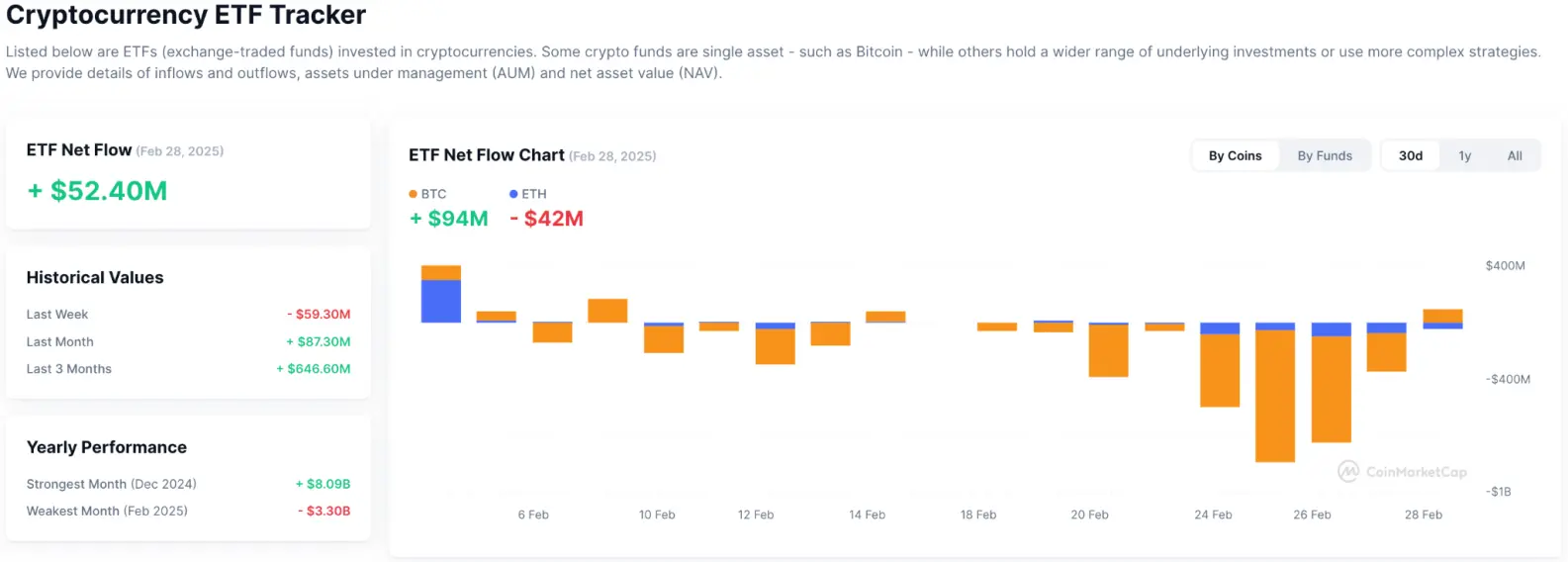Viewport: 1568px width, 562px height.
Task: Toggle the ETH legend blue dot
Action: click(x=513, y=194)
